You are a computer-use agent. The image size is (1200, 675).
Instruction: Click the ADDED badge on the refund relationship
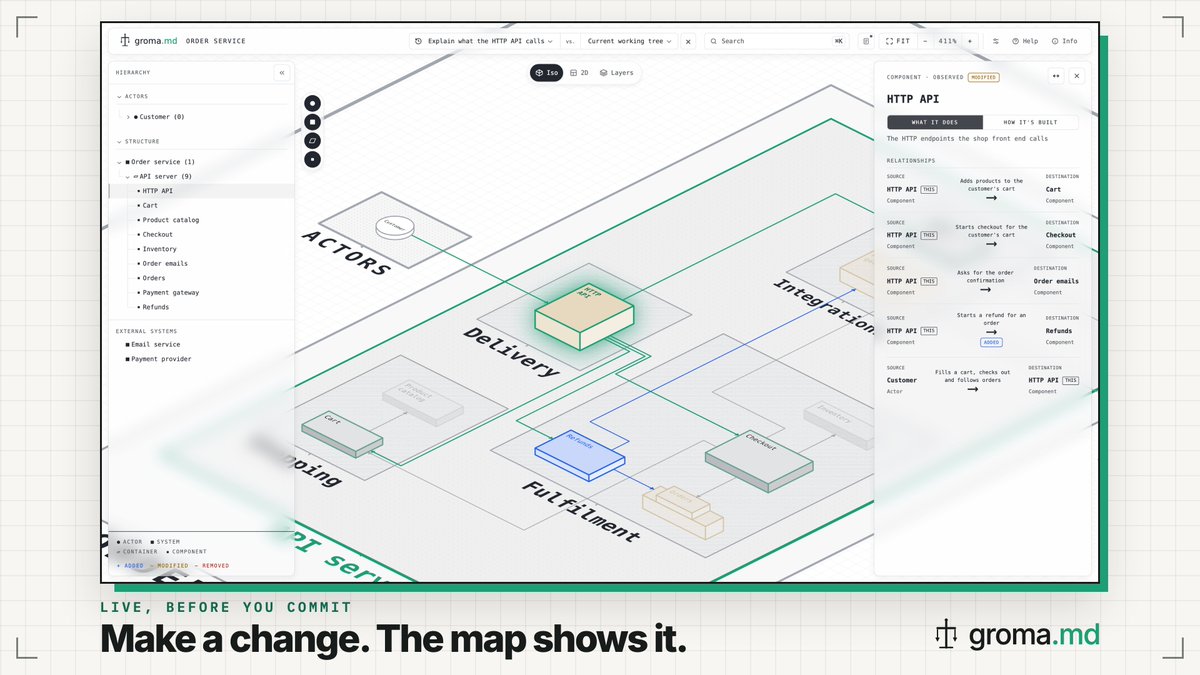tap(991, 342)
